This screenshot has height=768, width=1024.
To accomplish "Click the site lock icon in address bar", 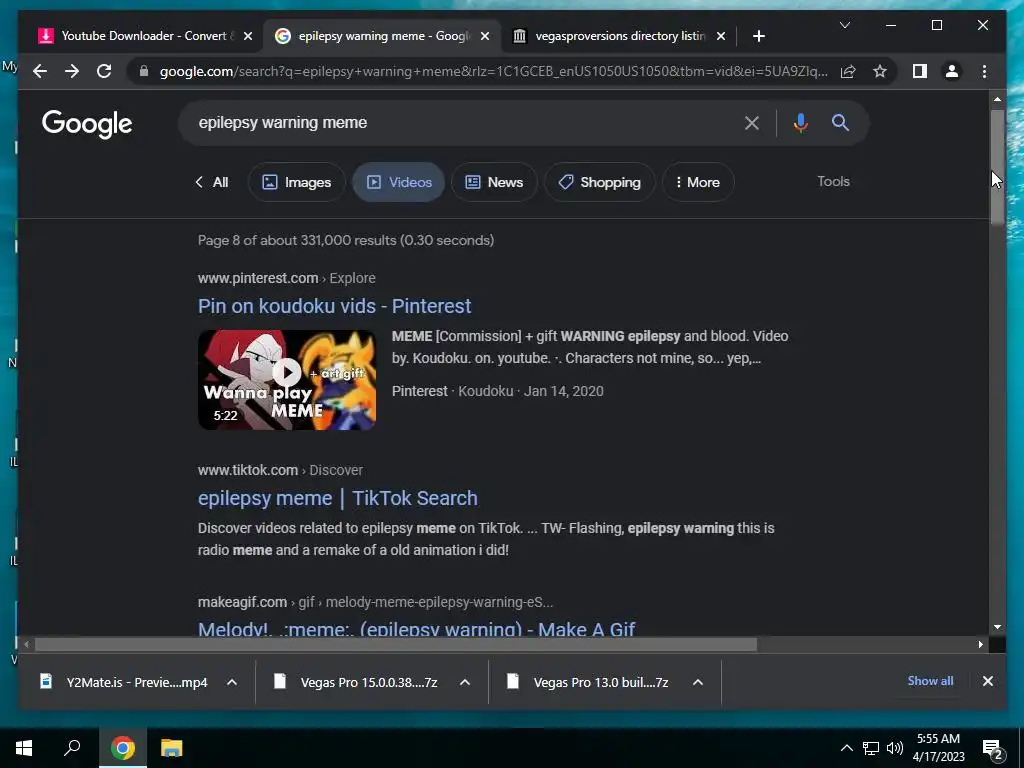I will pyautogui.click(x=144, y=71).
